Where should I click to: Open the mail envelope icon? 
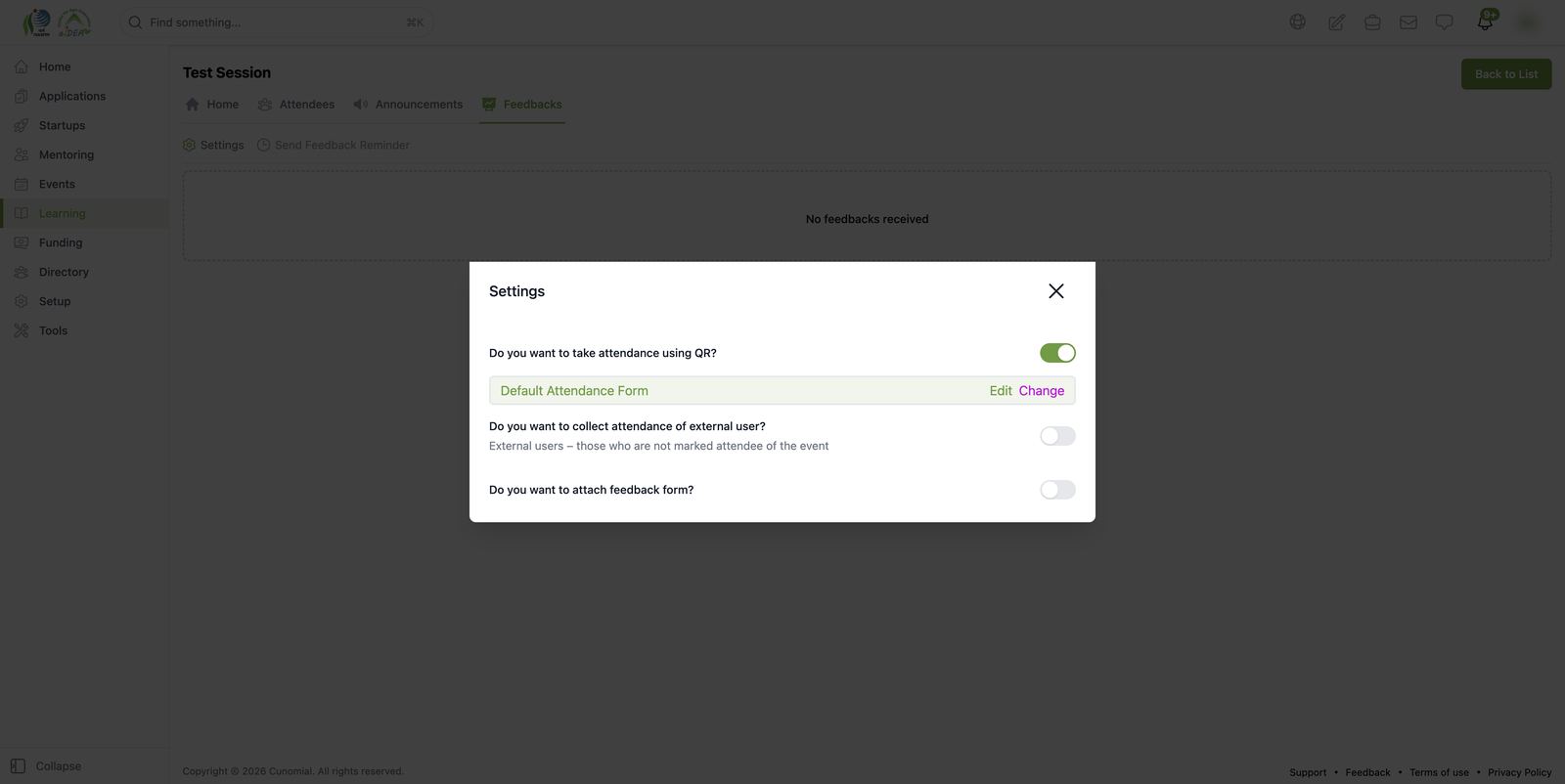coord(1408,22)
